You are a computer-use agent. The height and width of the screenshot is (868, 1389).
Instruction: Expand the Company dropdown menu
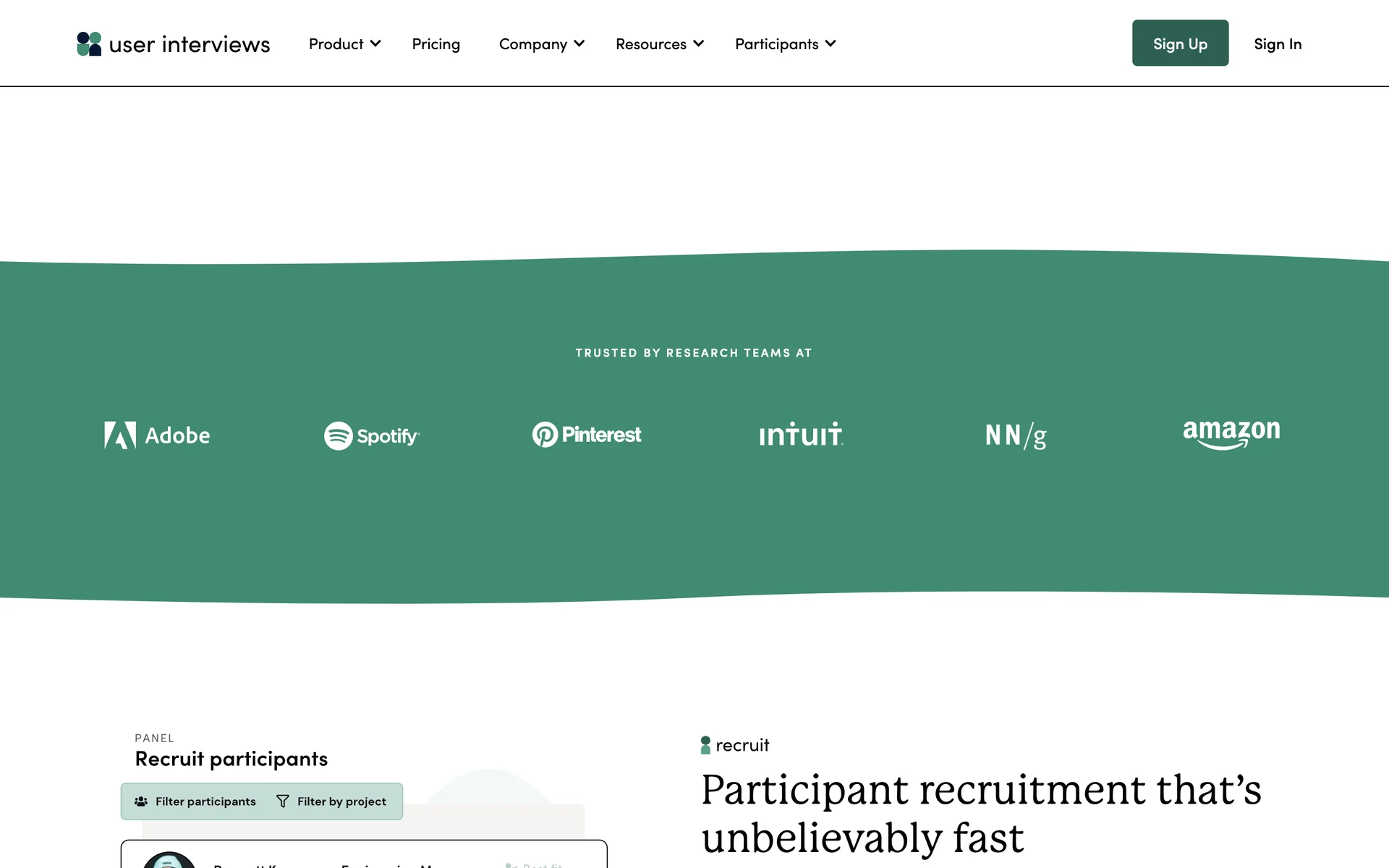click(541, 44)
